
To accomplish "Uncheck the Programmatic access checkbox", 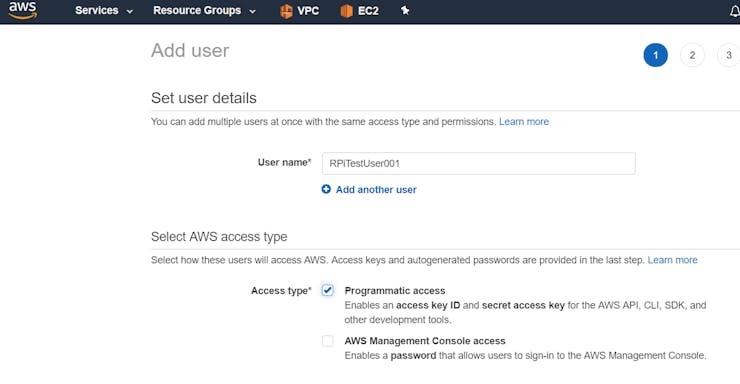I will tap(328, 290).
